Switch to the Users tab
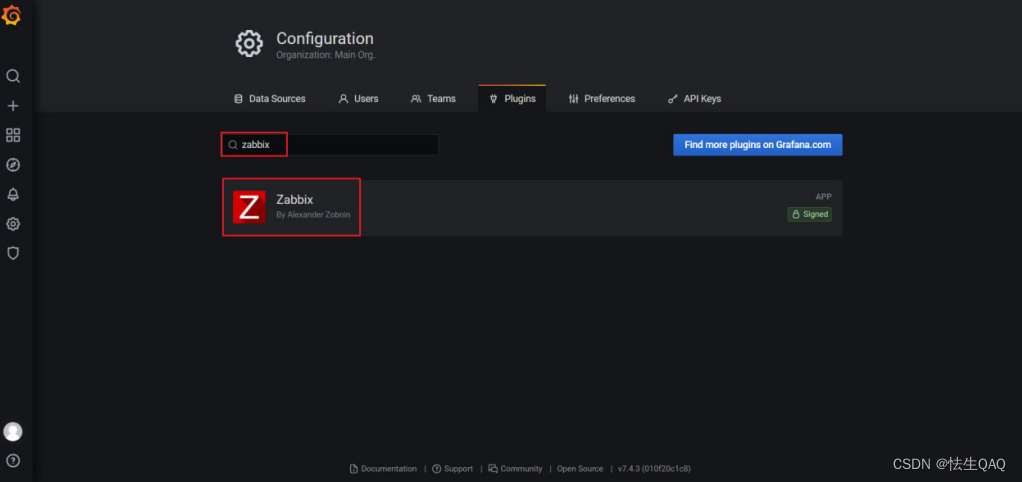The width and height of the screenshot is (1022, 482). [358, 99]
